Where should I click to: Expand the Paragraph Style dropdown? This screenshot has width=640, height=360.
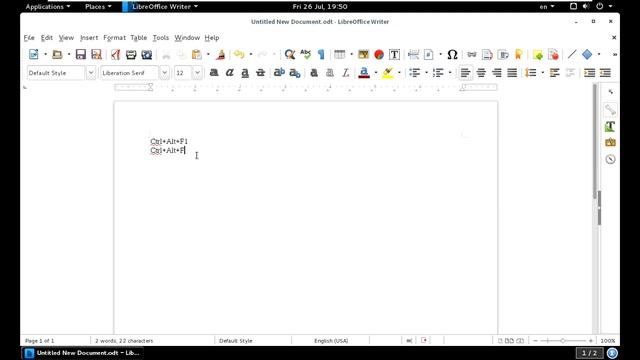click(x=91, y=73)
